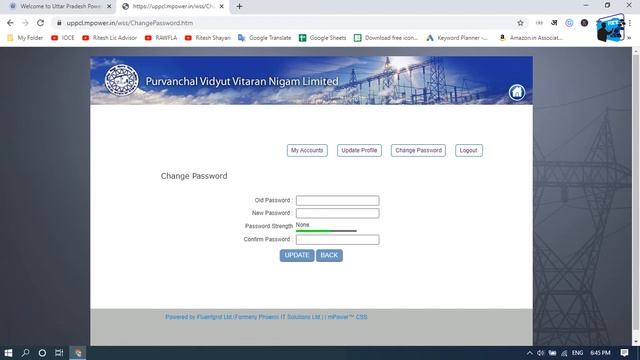The image size is (640, 360).
Task: Go back with the browser back arrow
Action: [10, 23]
